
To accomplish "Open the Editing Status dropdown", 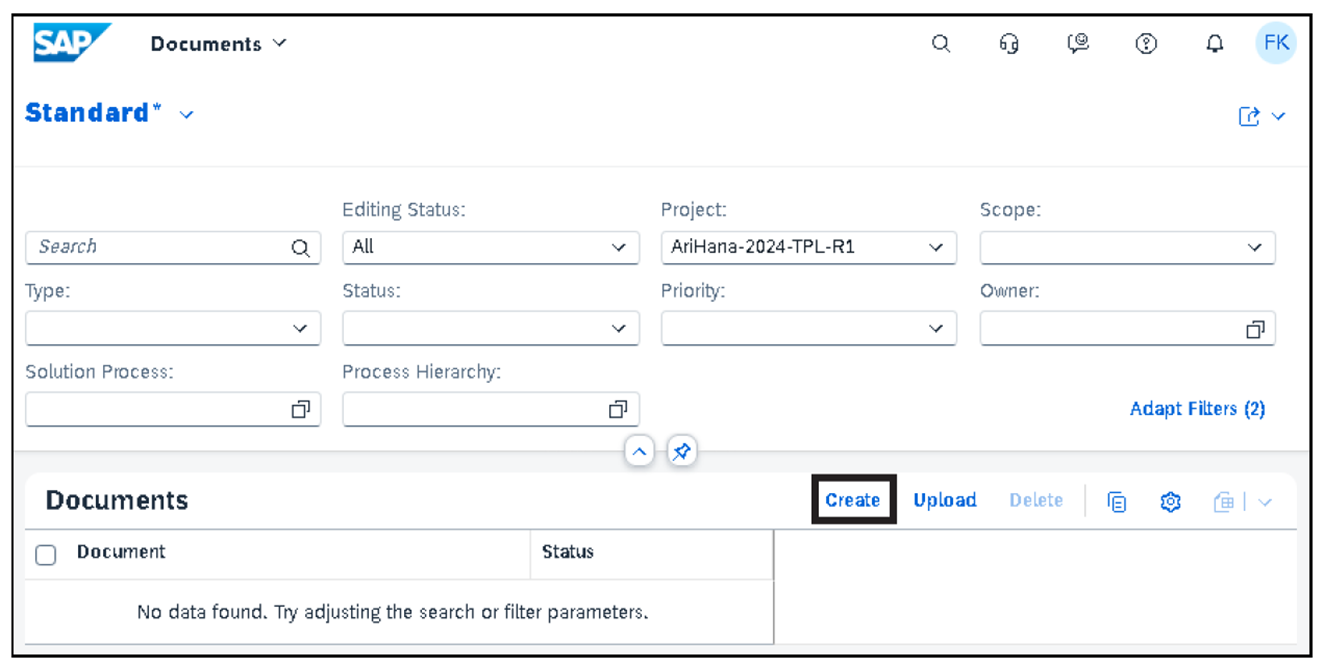I will pos(619,247).
